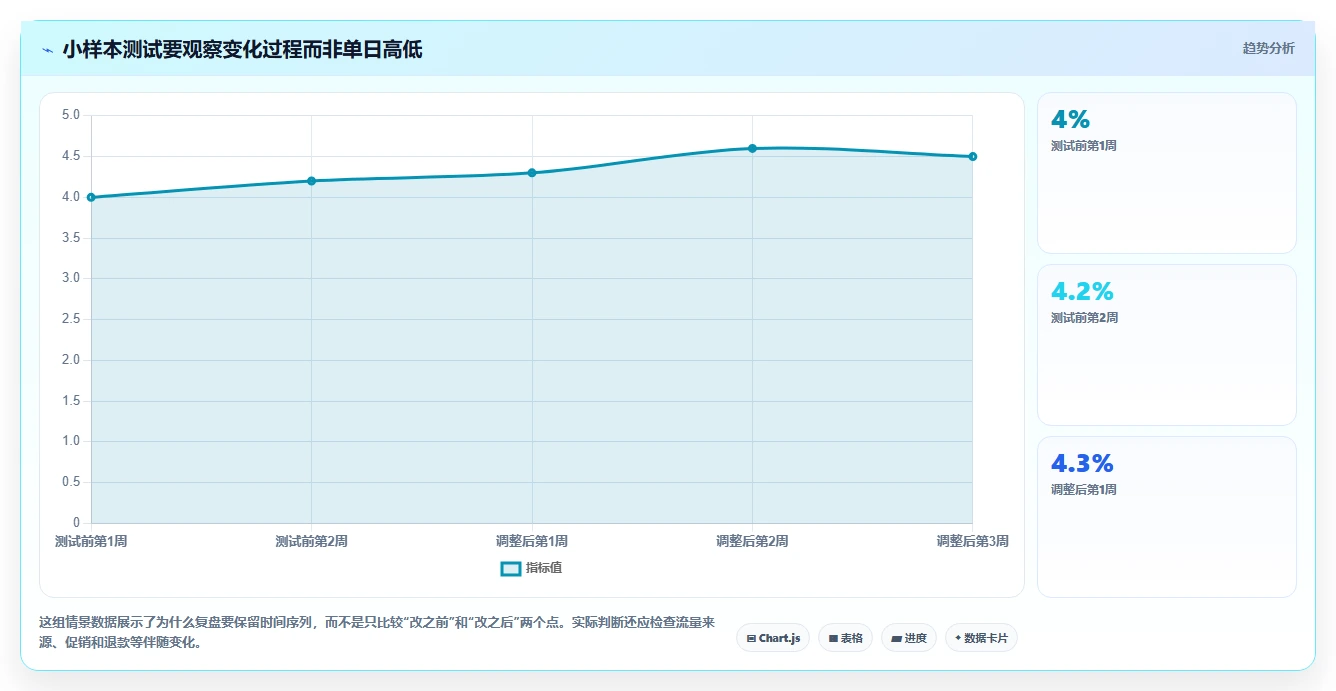Click x-axis label 测试前第2周
This screenshot has height=691, width=1336.
point(311,541)
